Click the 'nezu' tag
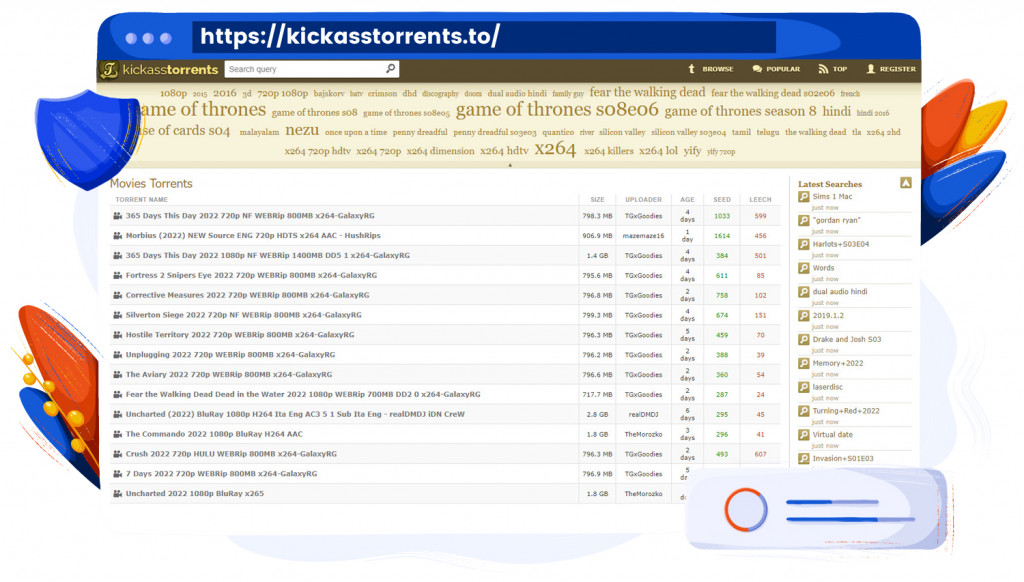This screenshot has width=1024, height=582. (x=302, y=130)
